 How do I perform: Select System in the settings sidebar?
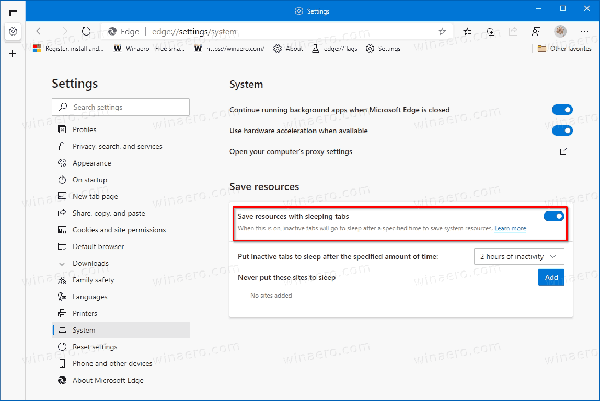121,330
